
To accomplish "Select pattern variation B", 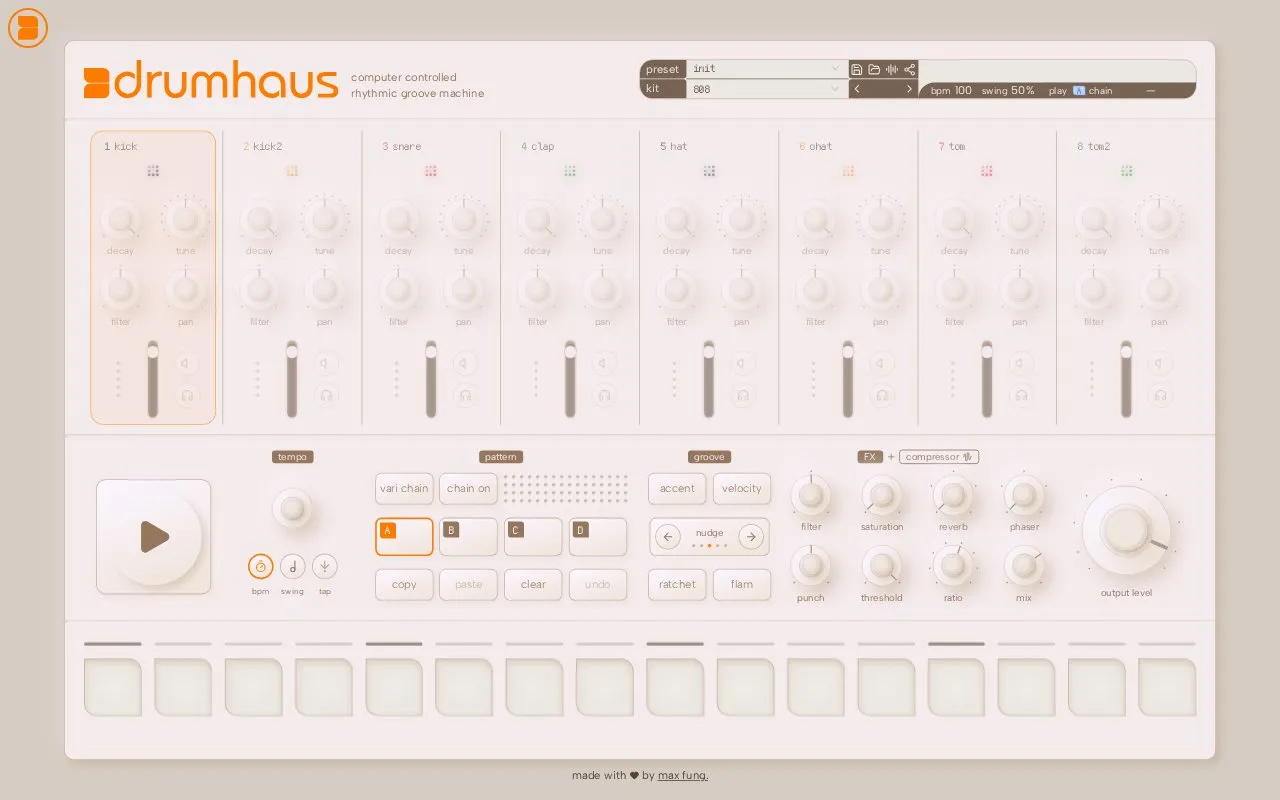I will pyautogui.click(x=468, y=537).
